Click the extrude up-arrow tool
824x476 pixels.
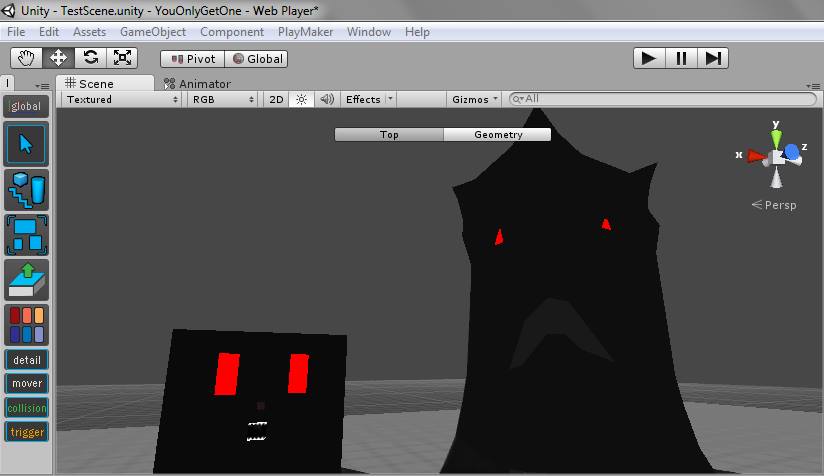26,280
